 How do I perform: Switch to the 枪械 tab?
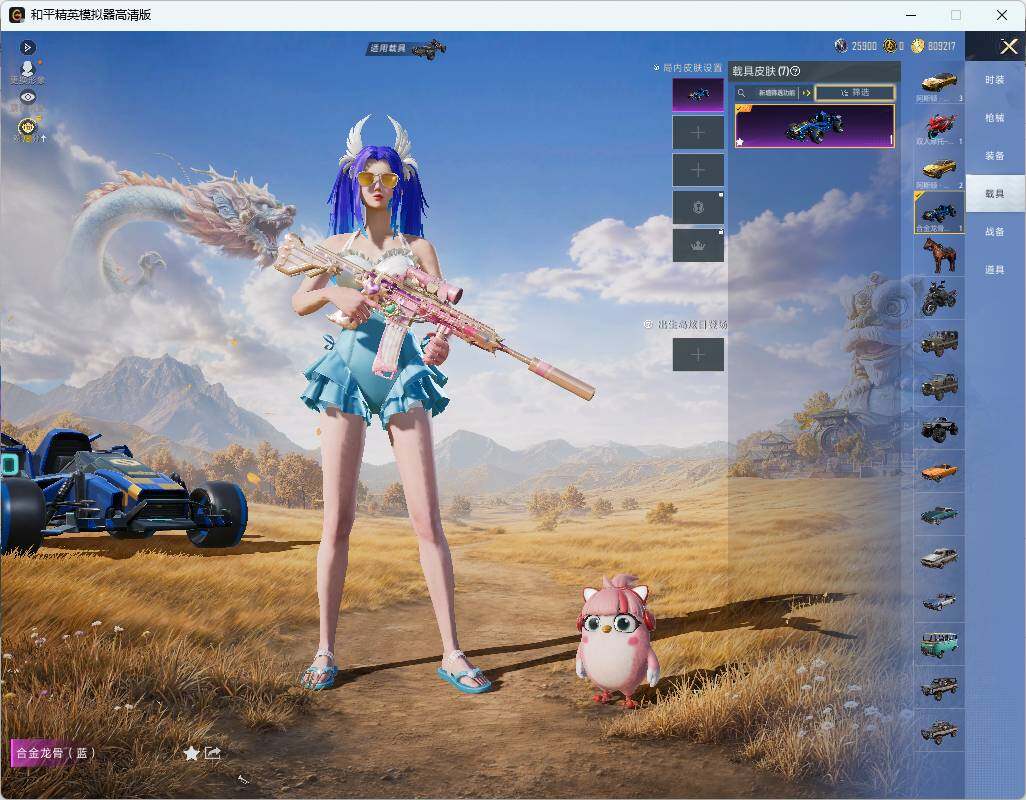pos(995,118)
